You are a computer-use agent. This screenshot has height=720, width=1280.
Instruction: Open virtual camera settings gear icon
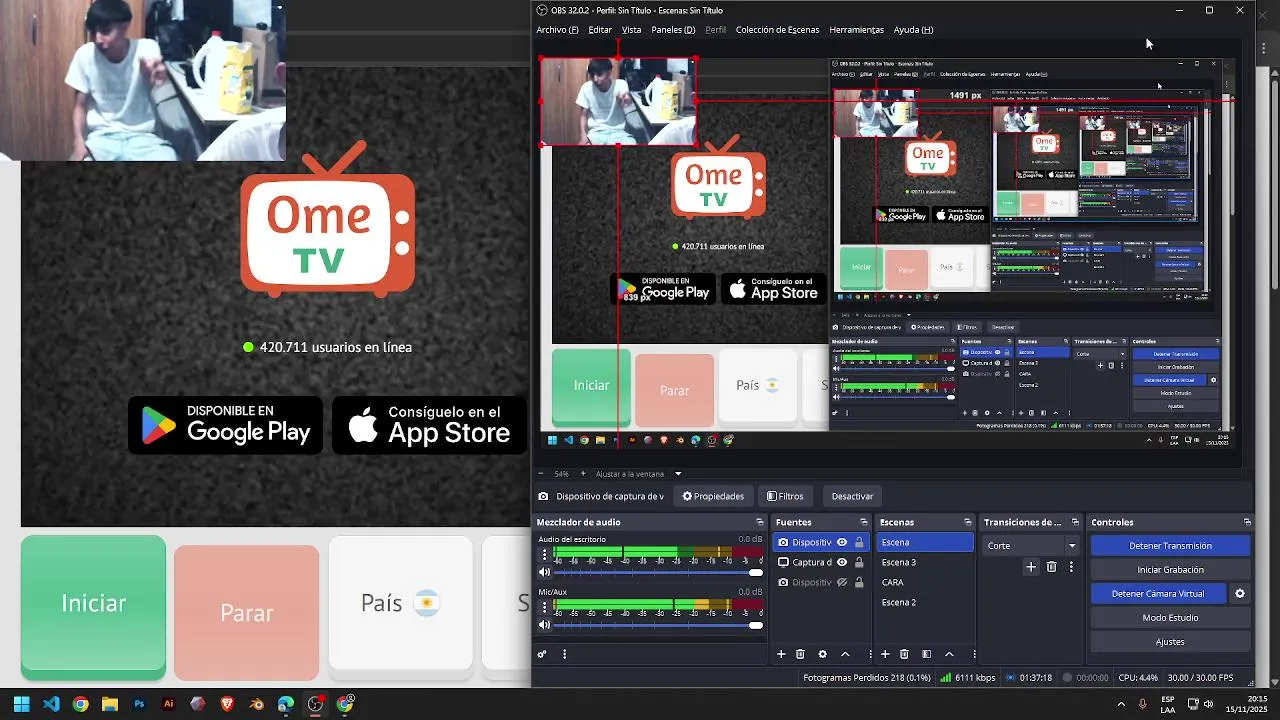1240,593
